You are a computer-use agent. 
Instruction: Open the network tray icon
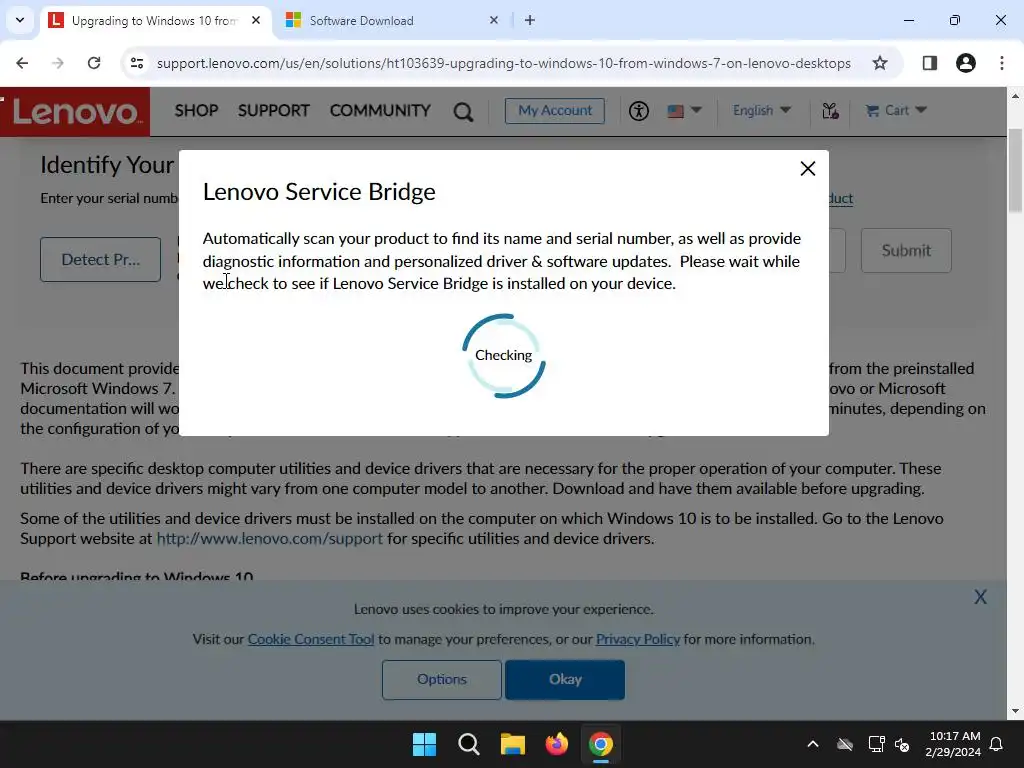coord(876,744)
